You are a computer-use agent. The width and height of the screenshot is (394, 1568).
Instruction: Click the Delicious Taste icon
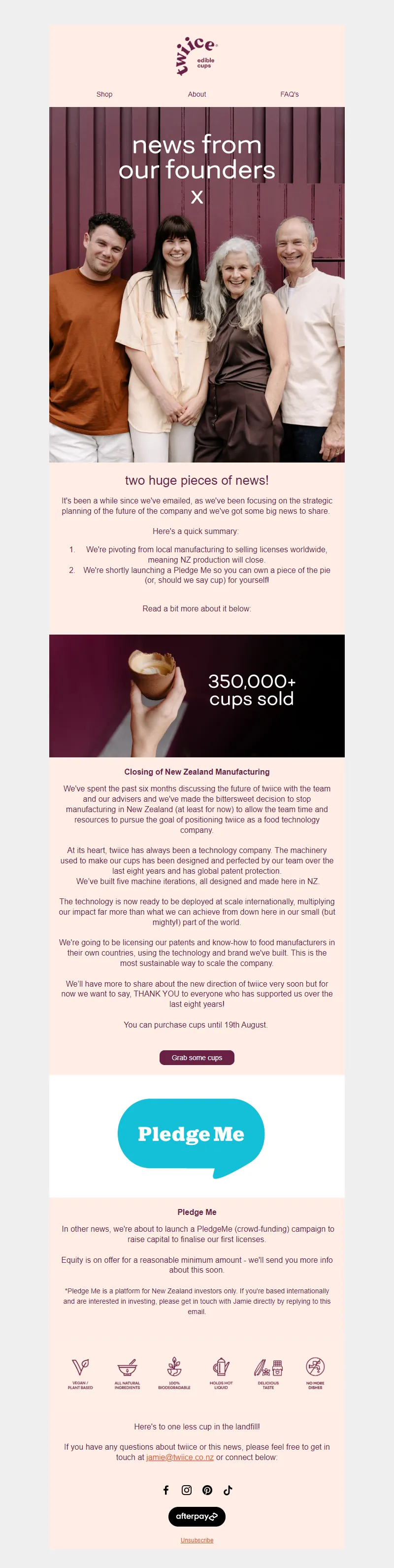coord(268,1372)
